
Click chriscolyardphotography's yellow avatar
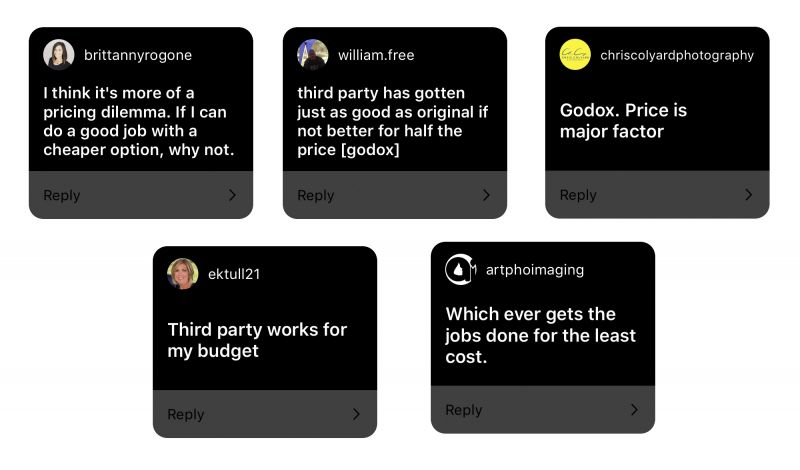pyautogui.click(x=575, y=55)
